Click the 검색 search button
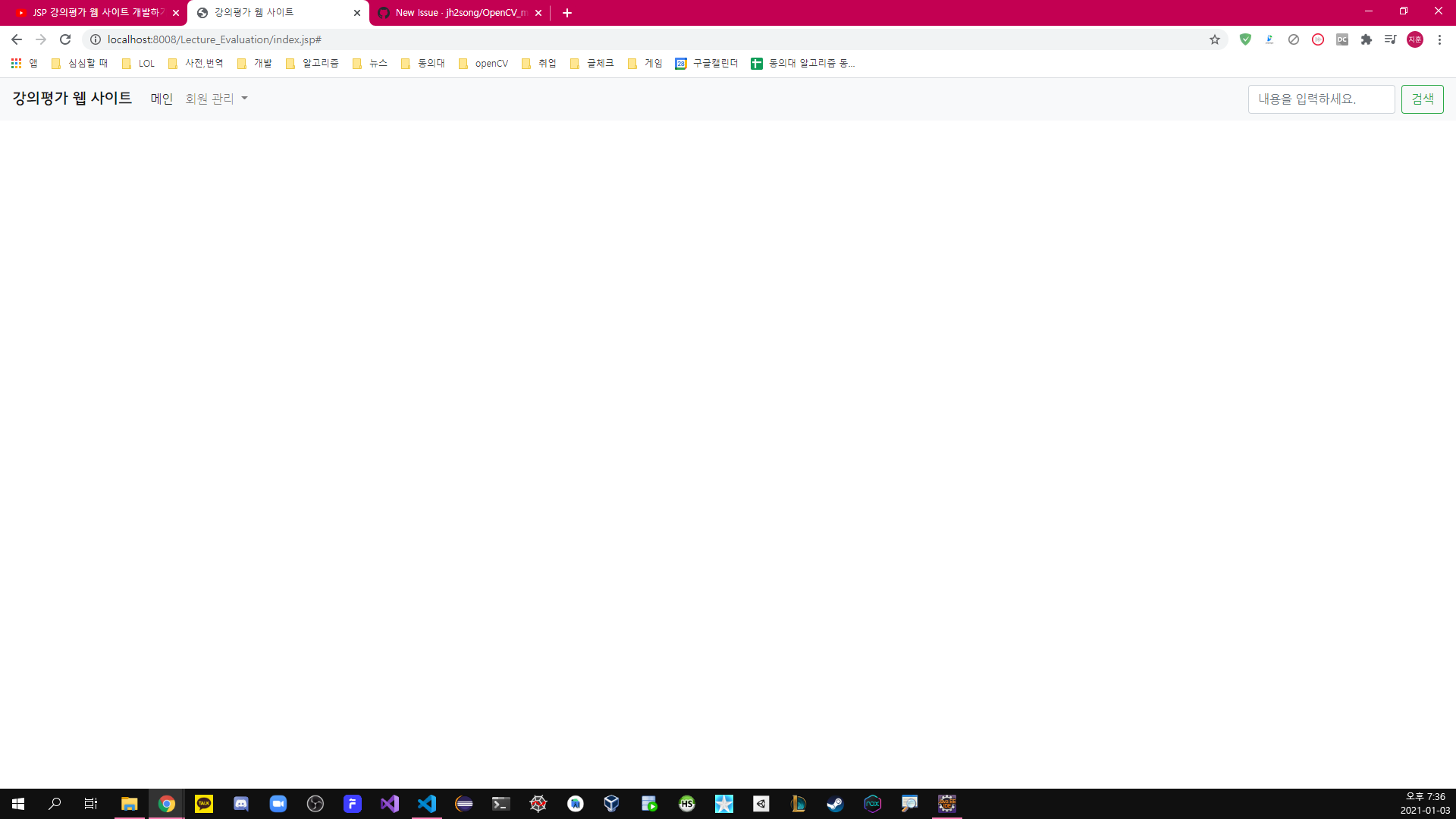The image size is (1456, 819). 1422,99
